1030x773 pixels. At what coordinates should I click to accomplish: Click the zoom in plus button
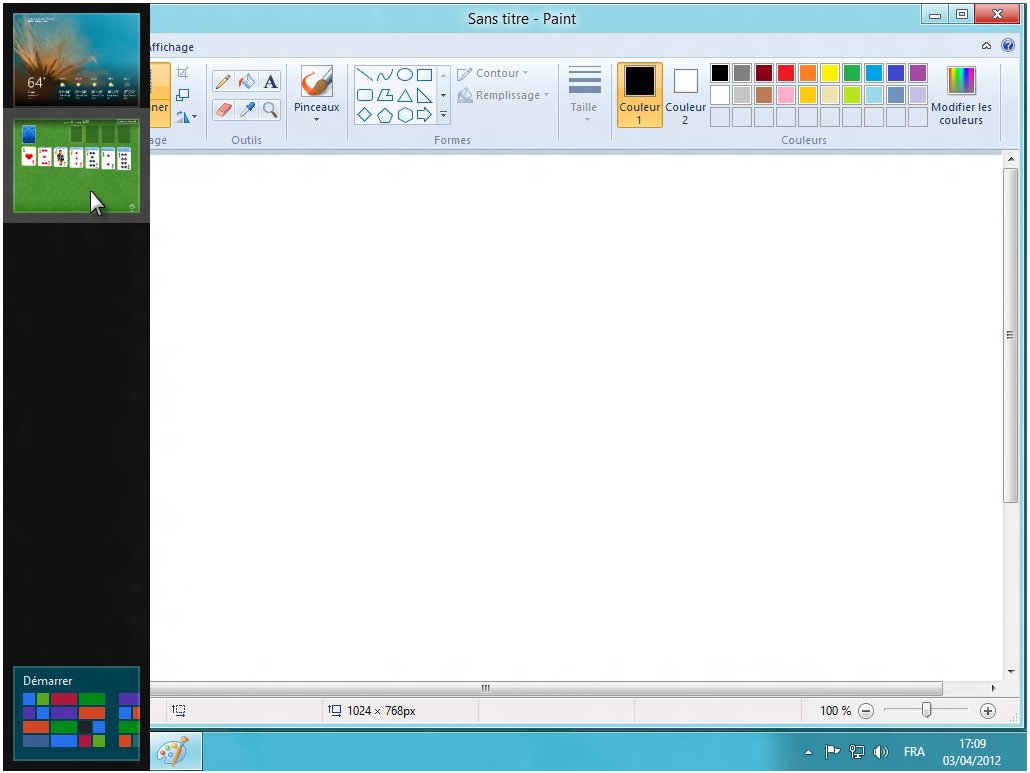(988, 711)
